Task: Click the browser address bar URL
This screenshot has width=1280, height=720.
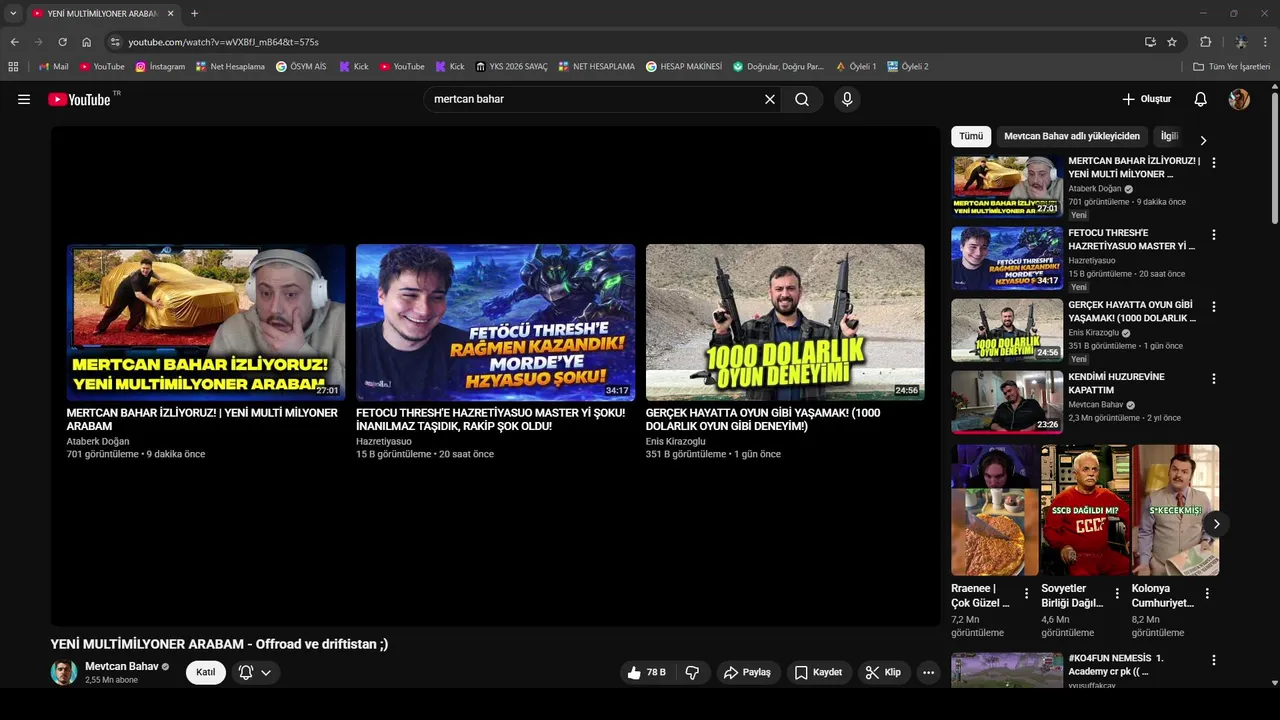Action: [223, 42]
